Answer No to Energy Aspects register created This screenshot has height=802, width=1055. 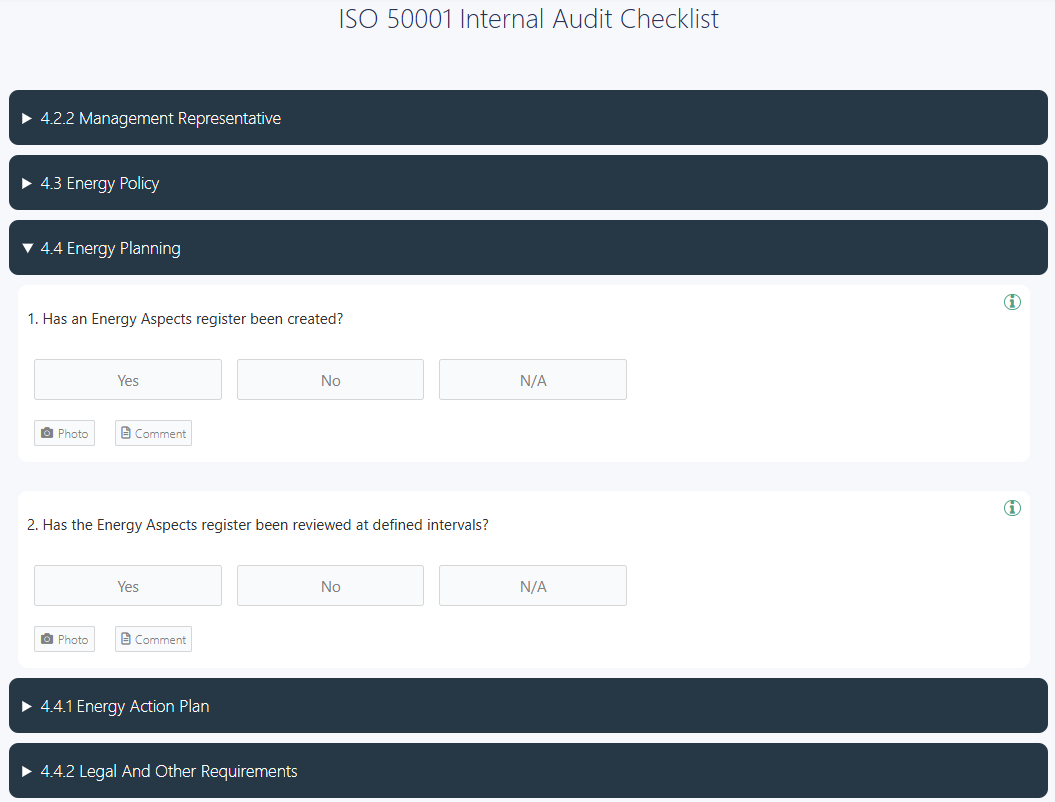tap(330, 379)
